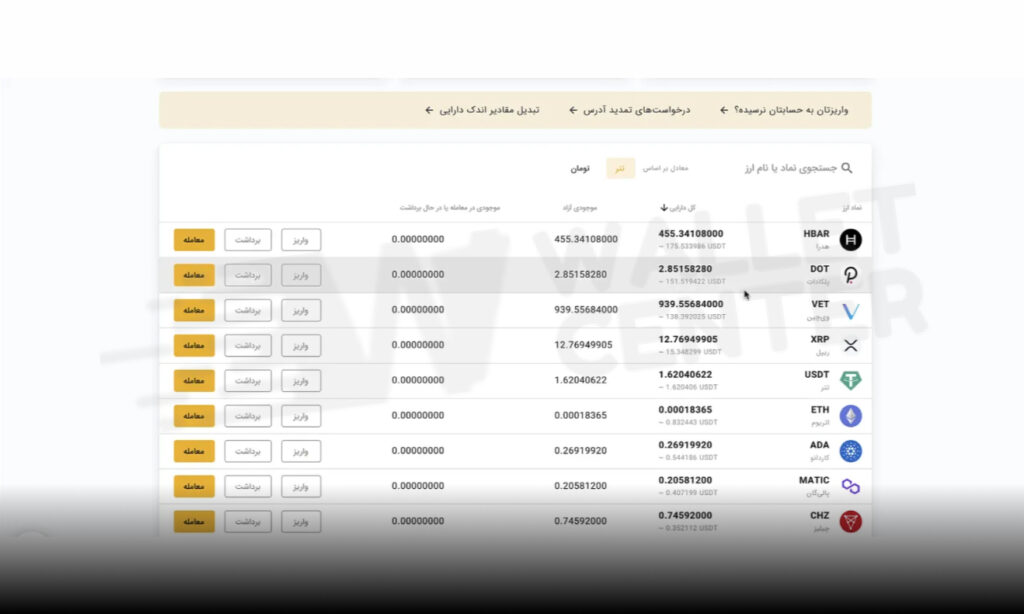Click the 'HBAR' symbol text
This screenshot has height=614, width=1024.
point(816,234)
